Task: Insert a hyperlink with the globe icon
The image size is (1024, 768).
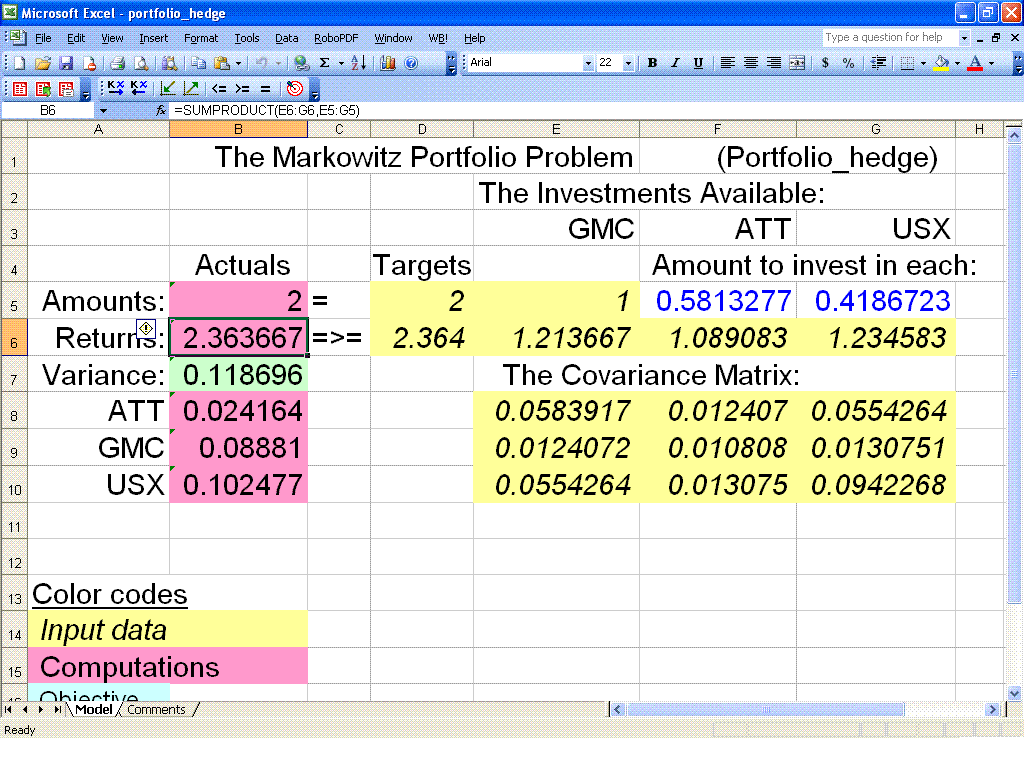Action: pyautogui.click(x=301, y=63)
